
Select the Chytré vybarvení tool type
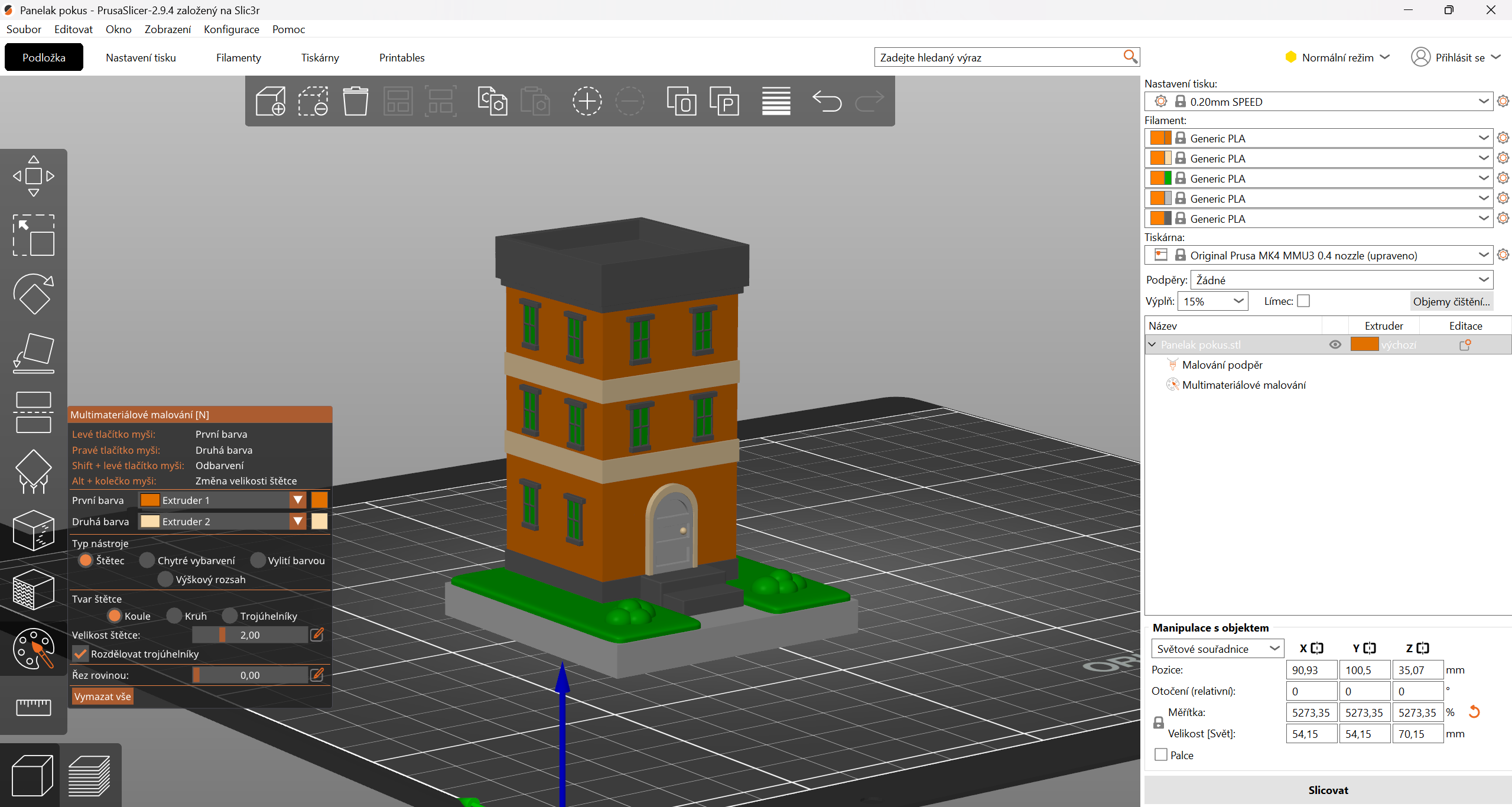point(148,561)
